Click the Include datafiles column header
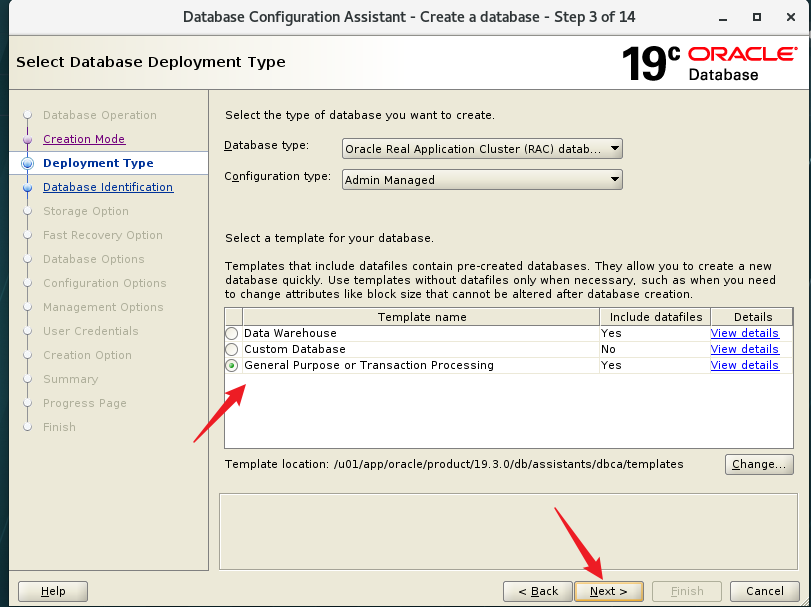811x607 pixels. (x=655, y=317)
